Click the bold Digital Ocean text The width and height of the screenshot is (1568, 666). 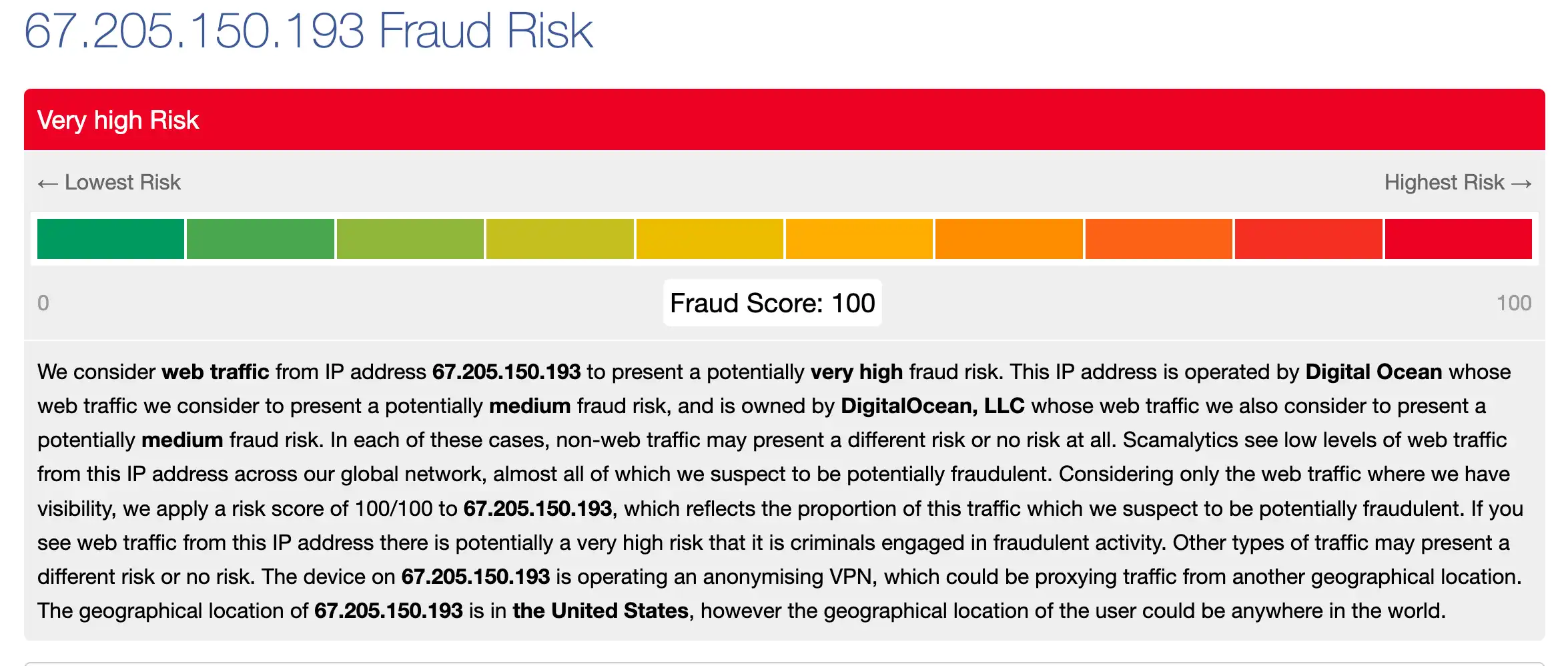tap(1374, 372)
